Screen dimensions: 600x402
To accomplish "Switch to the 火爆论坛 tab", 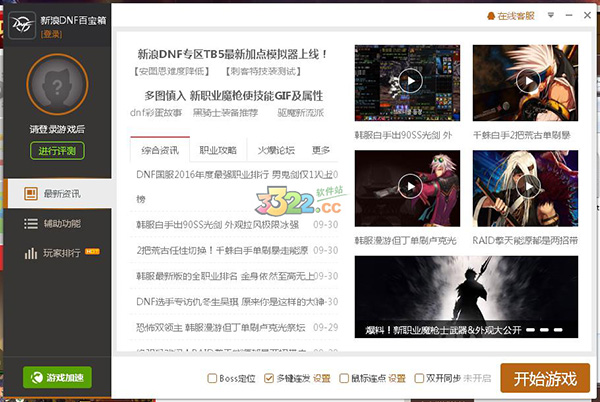I will (x=276, y=150).
